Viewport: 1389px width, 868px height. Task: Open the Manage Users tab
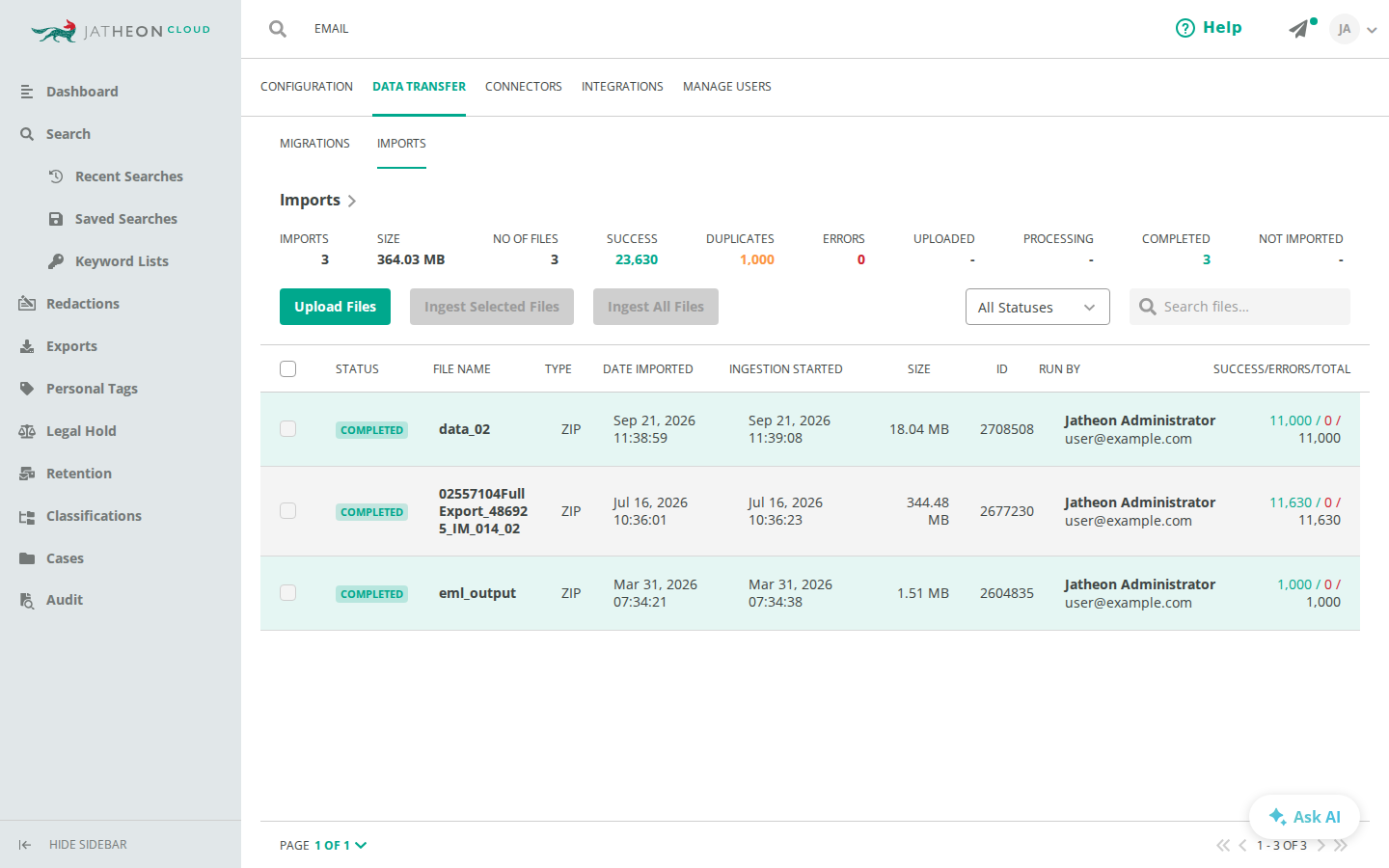[x=727, y=87]
